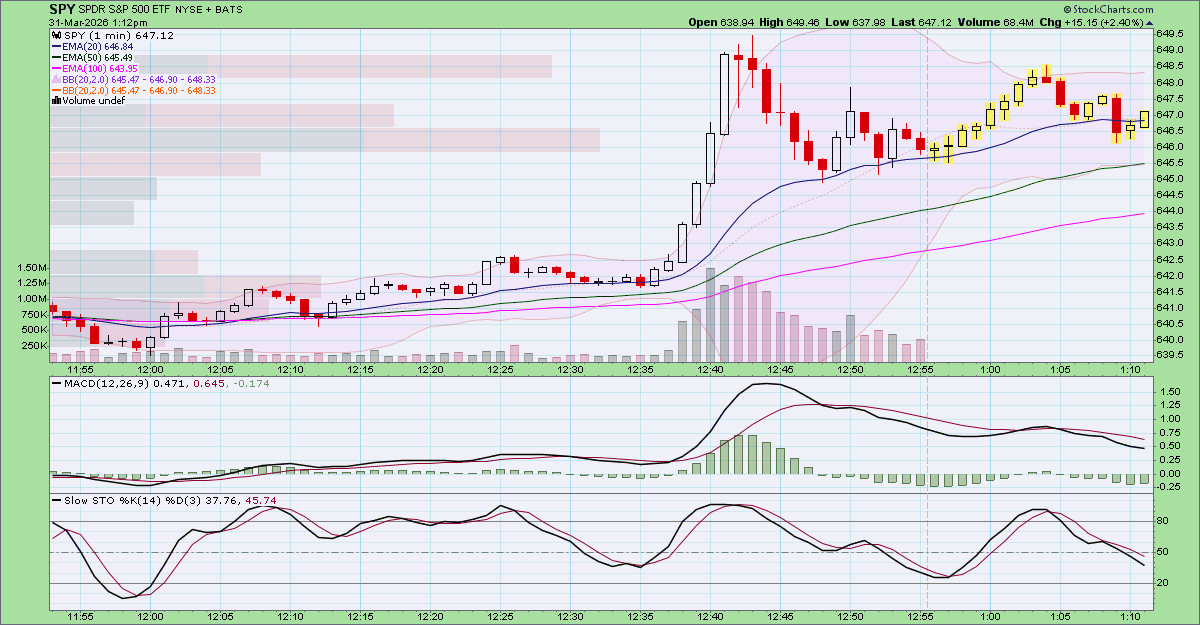Click the volume bars icon beside Volume undef
The height and width of the screenshot is (625, 1200).
point(56,101)
